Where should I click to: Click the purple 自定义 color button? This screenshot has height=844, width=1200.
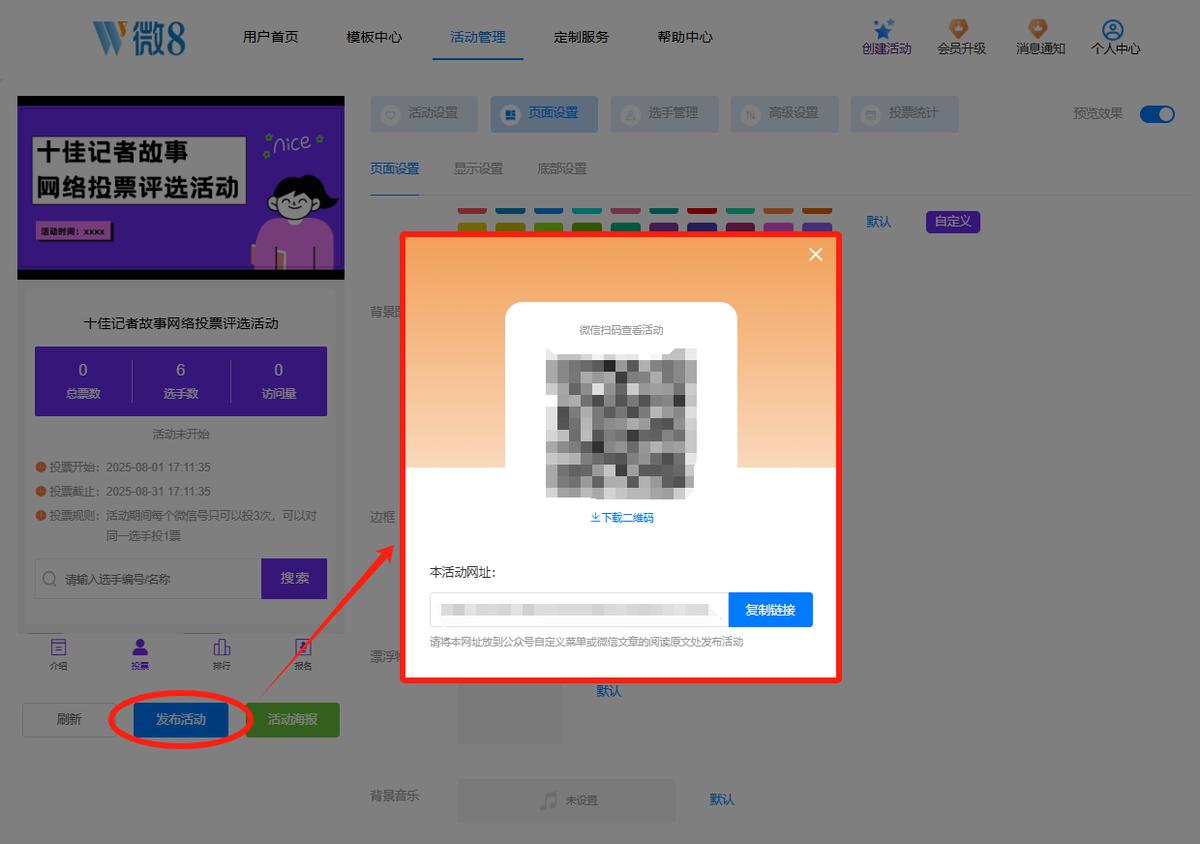coord(953,222)
